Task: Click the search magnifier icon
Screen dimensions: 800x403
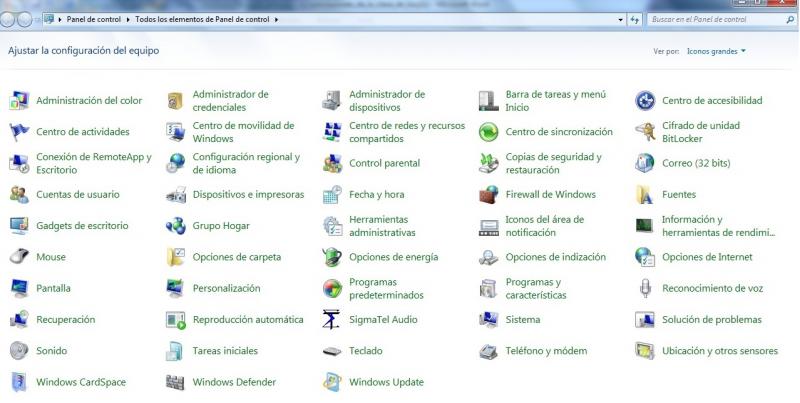Action: click(x=790, y=19)
